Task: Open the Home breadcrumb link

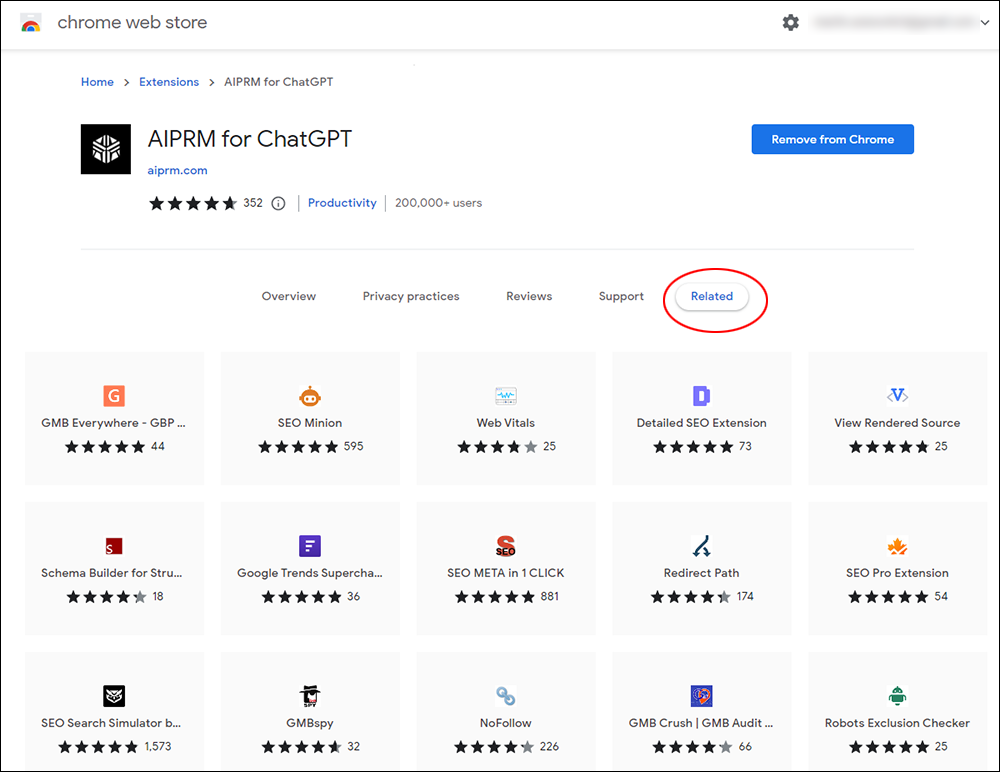Action: pyautogui.click(x=97, y=82)
